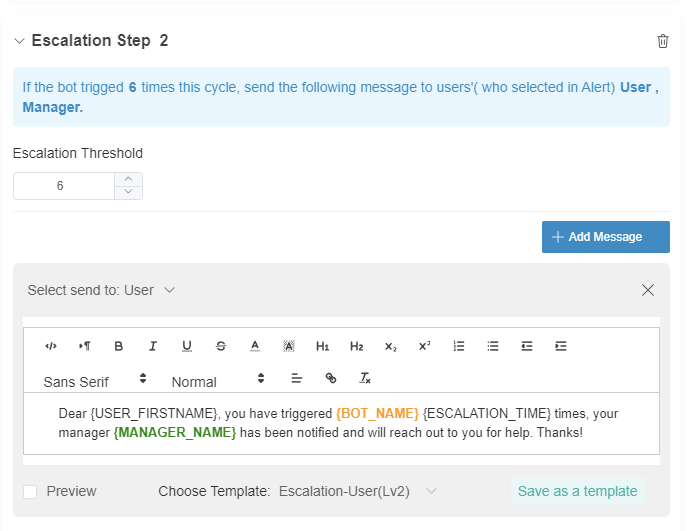Apply strikethrough to the message text

click(x=221, y=346)
